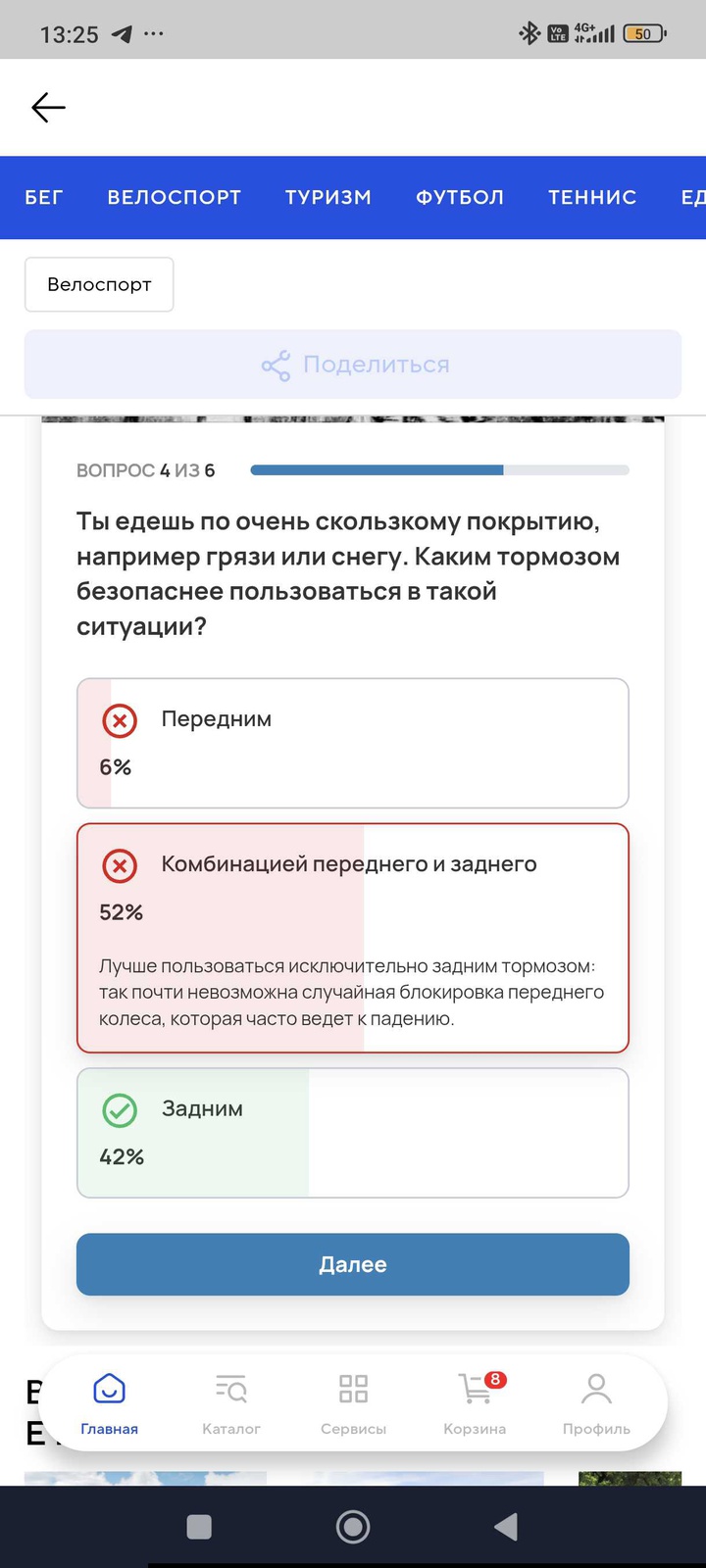This screenshot has height=1568, width=706.
Task: Open the Каталог search icon
Action: [231, 1389]
